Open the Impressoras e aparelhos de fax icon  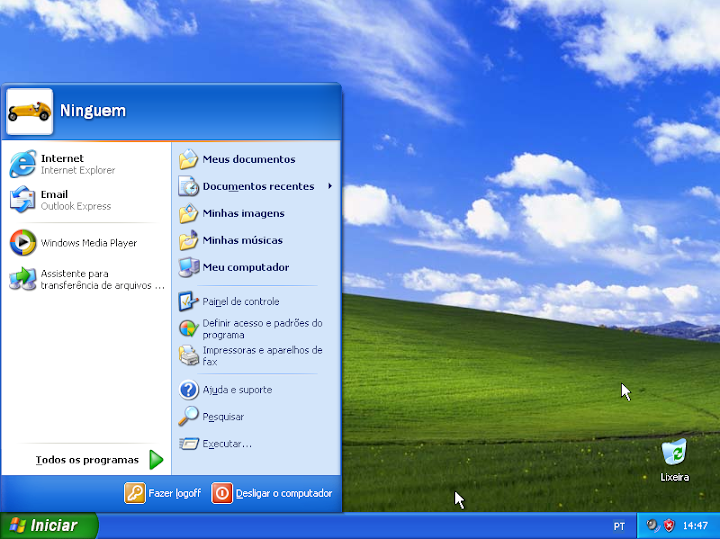click(188, 355)
